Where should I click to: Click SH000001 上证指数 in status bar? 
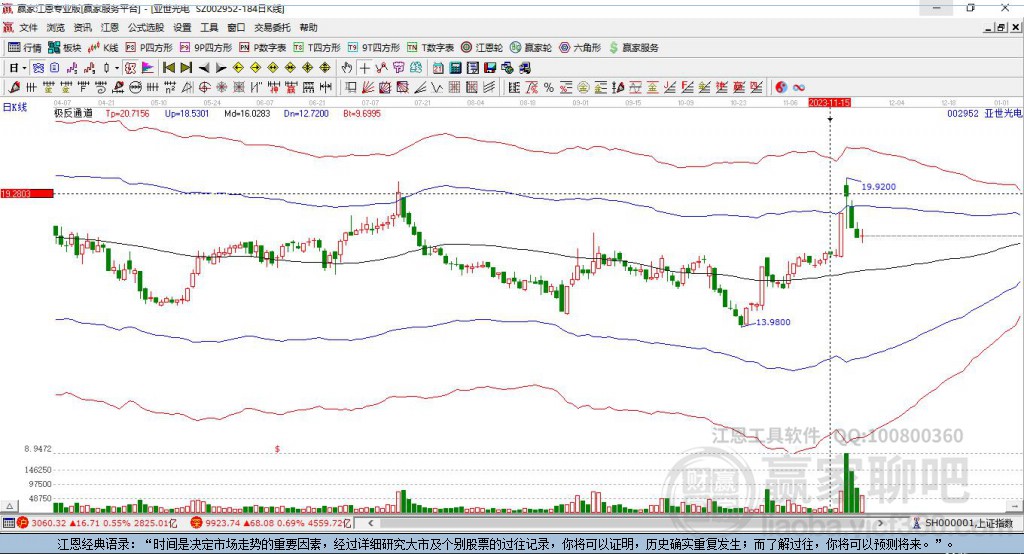[968, 523]
